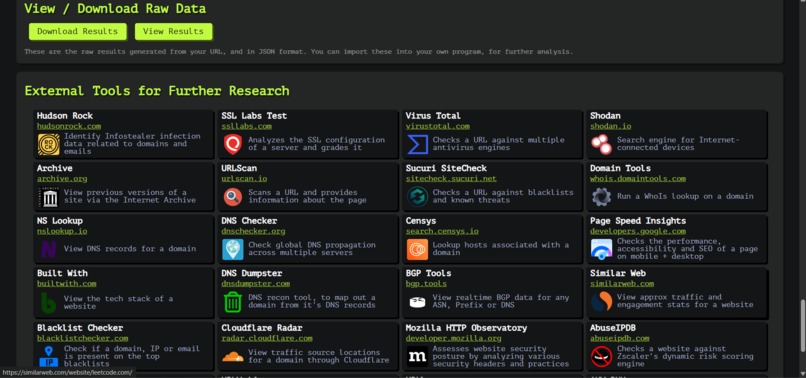Visit the whois.domaintools.com link
The image size is (806, 378).
coord(638,178)
